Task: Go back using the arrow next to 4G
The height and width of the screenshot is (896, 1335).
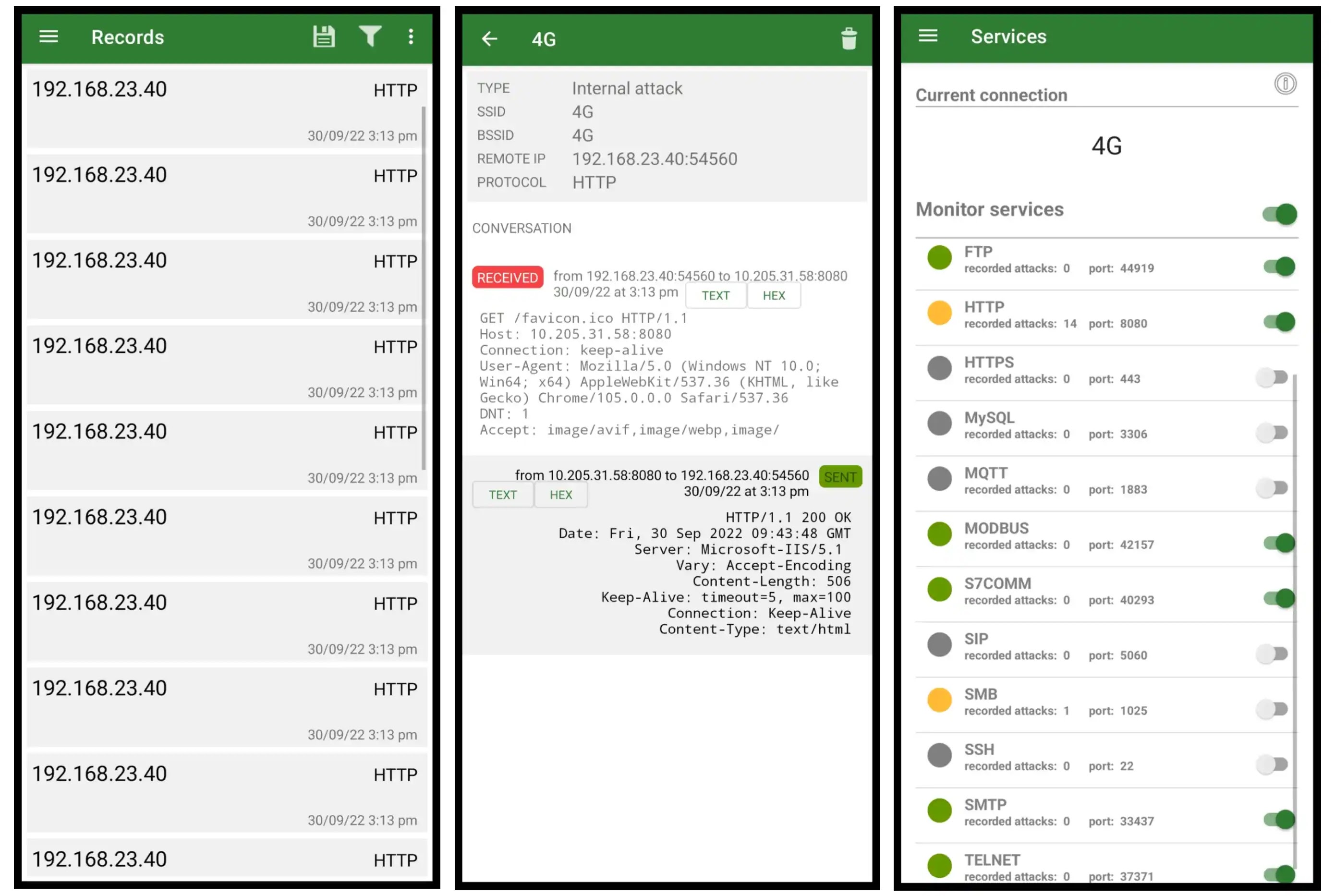Action: point(489,39)
